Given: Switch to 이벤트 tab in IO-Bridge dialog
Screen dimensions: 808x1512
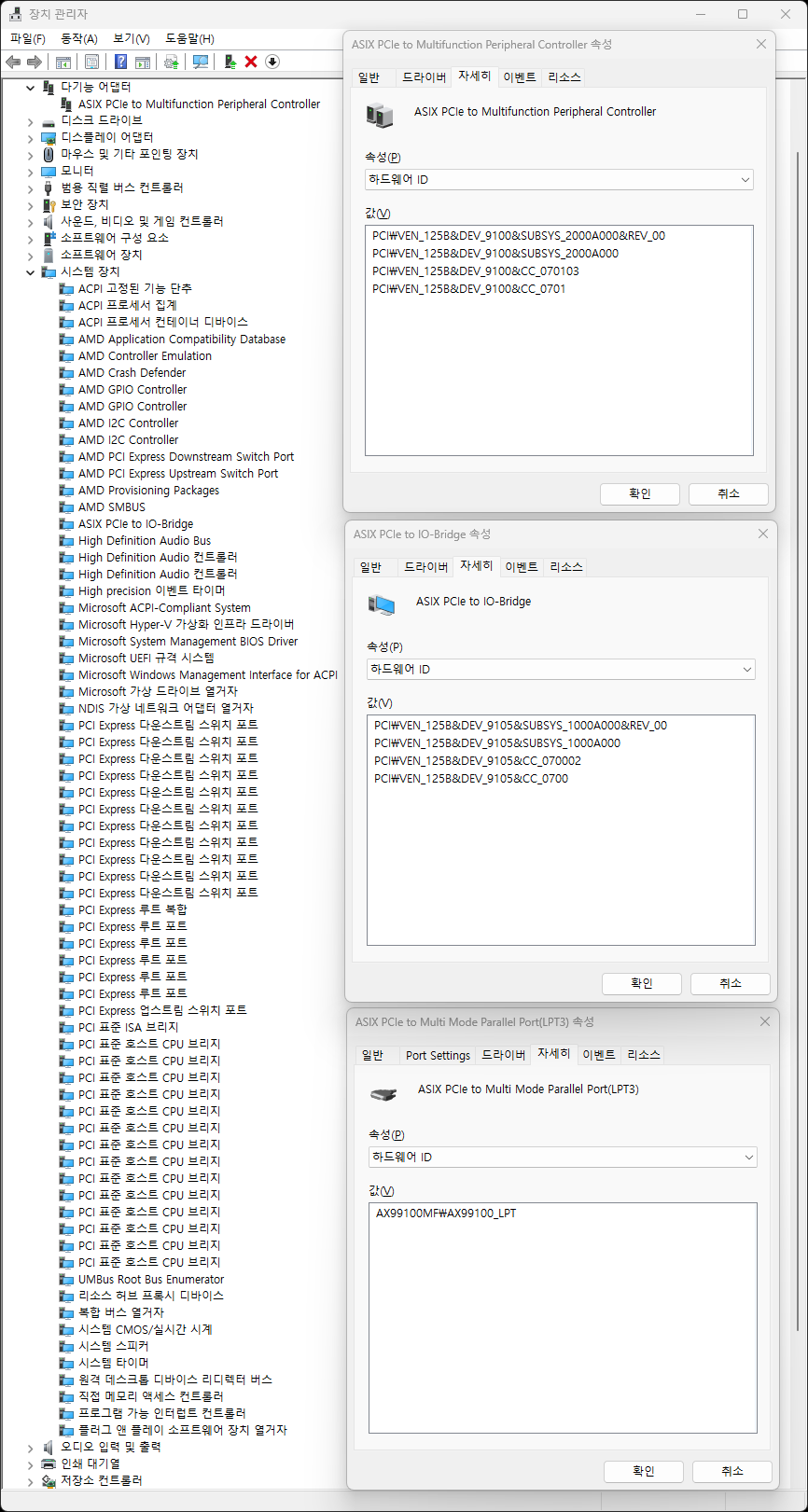Looking at the screenshot, I should (522, 567).
